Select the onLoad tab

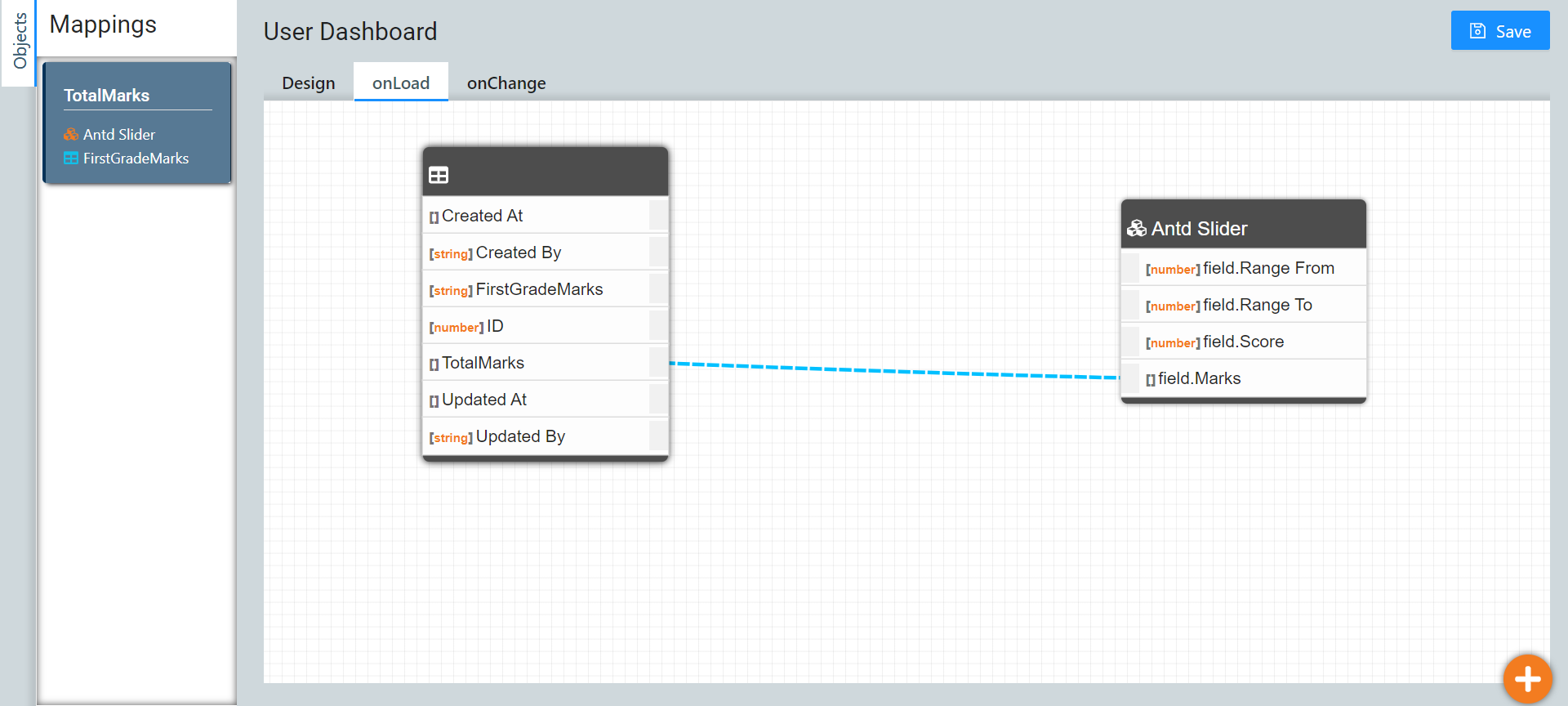(401, 83)
